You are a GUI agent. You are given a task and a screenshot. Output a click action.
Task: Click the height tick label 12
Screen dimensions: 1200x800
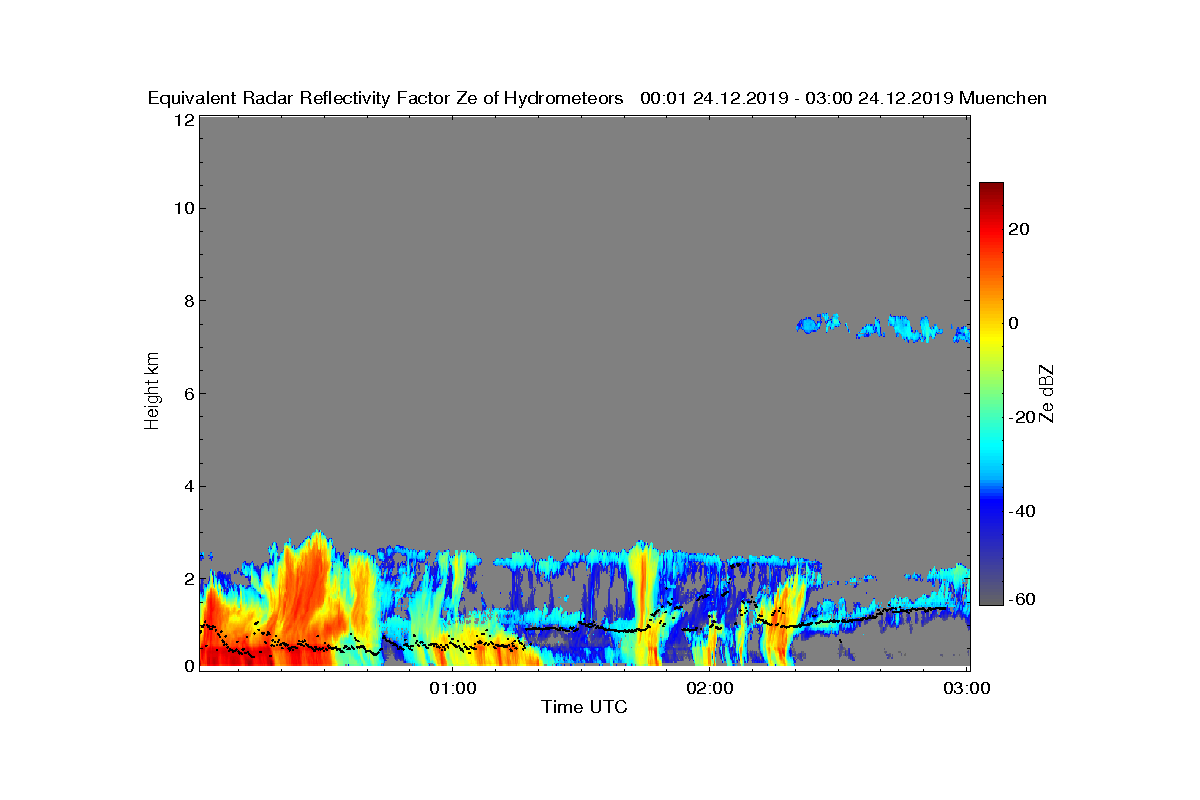coord(182,119)
